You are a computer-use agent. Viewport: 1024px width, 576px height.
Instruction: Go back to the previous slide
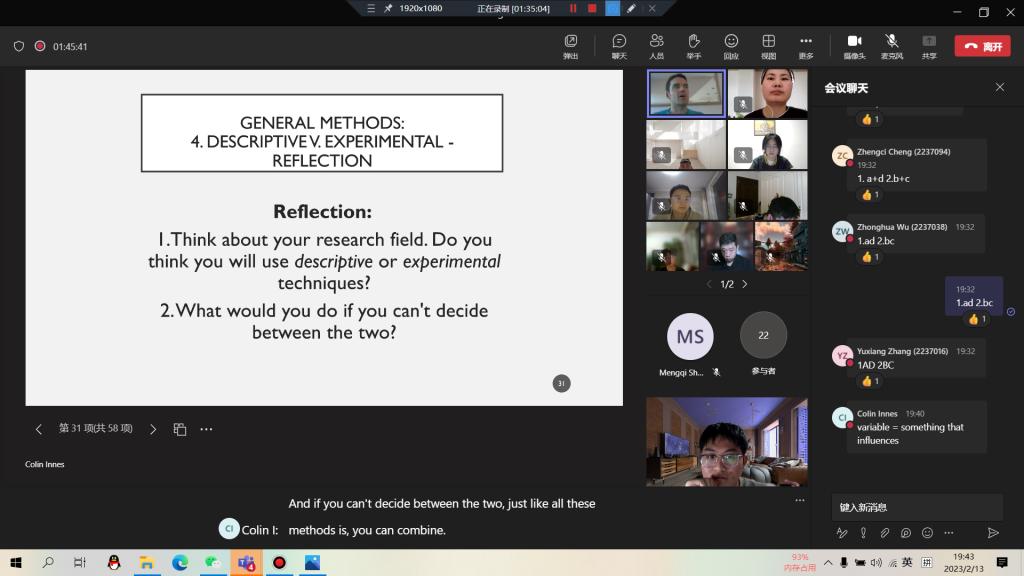pos(39,429)
